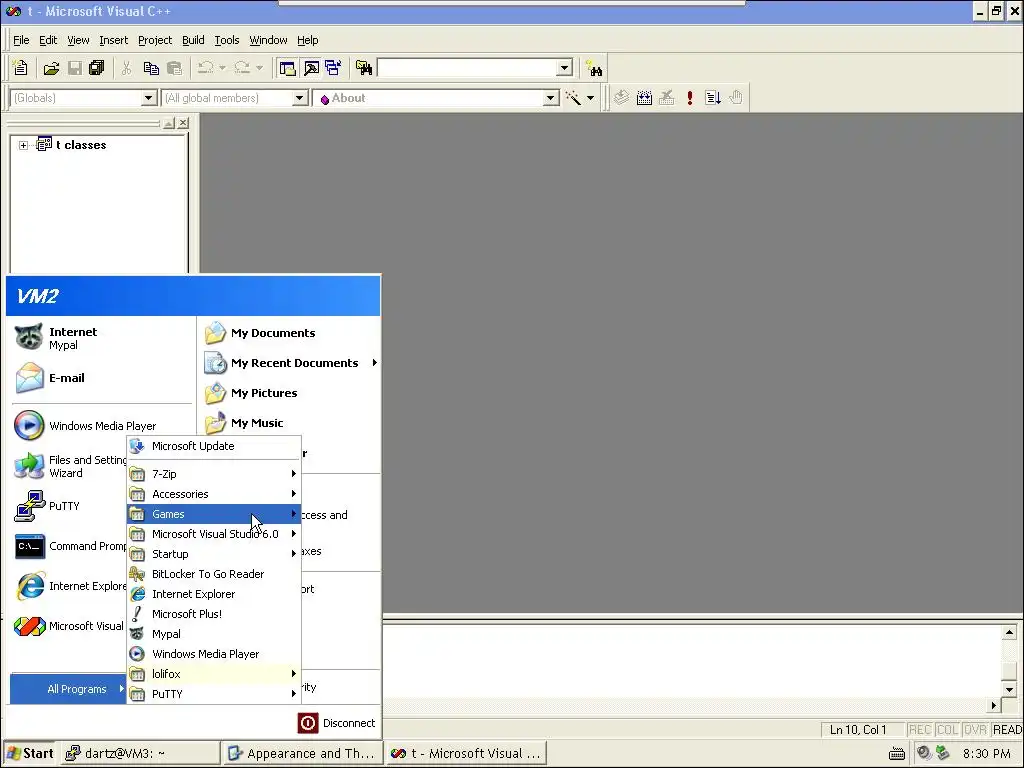Open the Undo history dropdown arrow
Viewport: 1024px width, 768px height.
coord(222,68)
